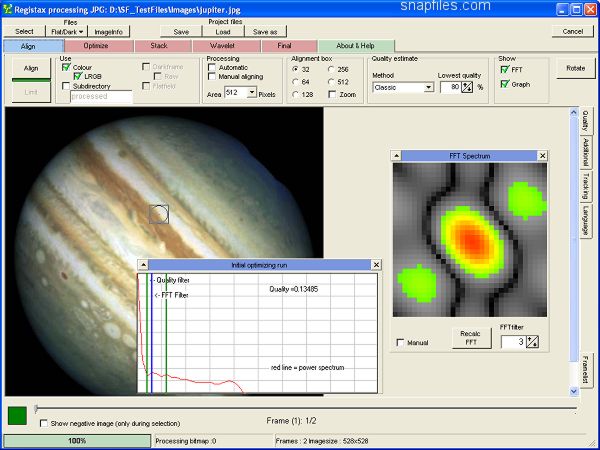Collapse the Initial optimizing run panel arrow
Image resolution: width=600 pixels, height=450 pixels.
coord(144,265)
